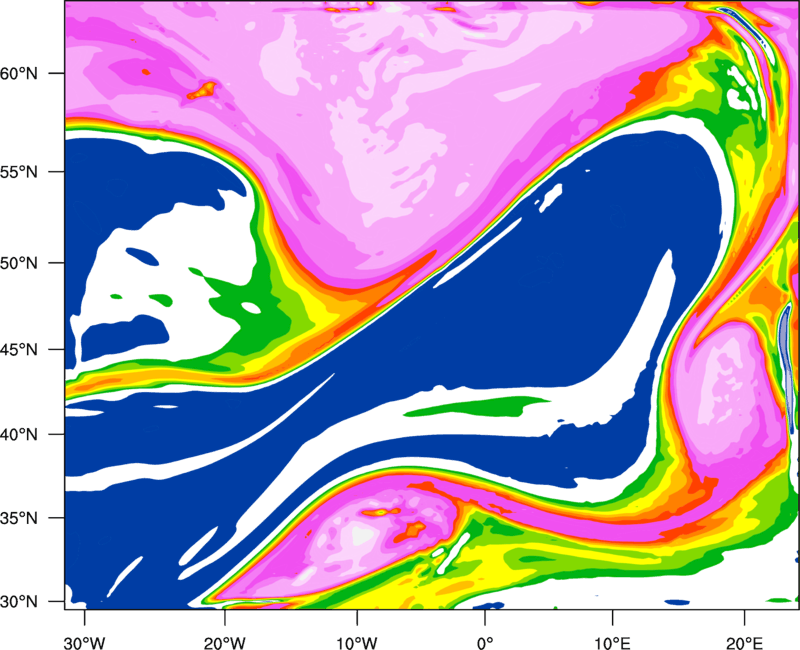Click the 10°W longitude label

pos(357,643)
